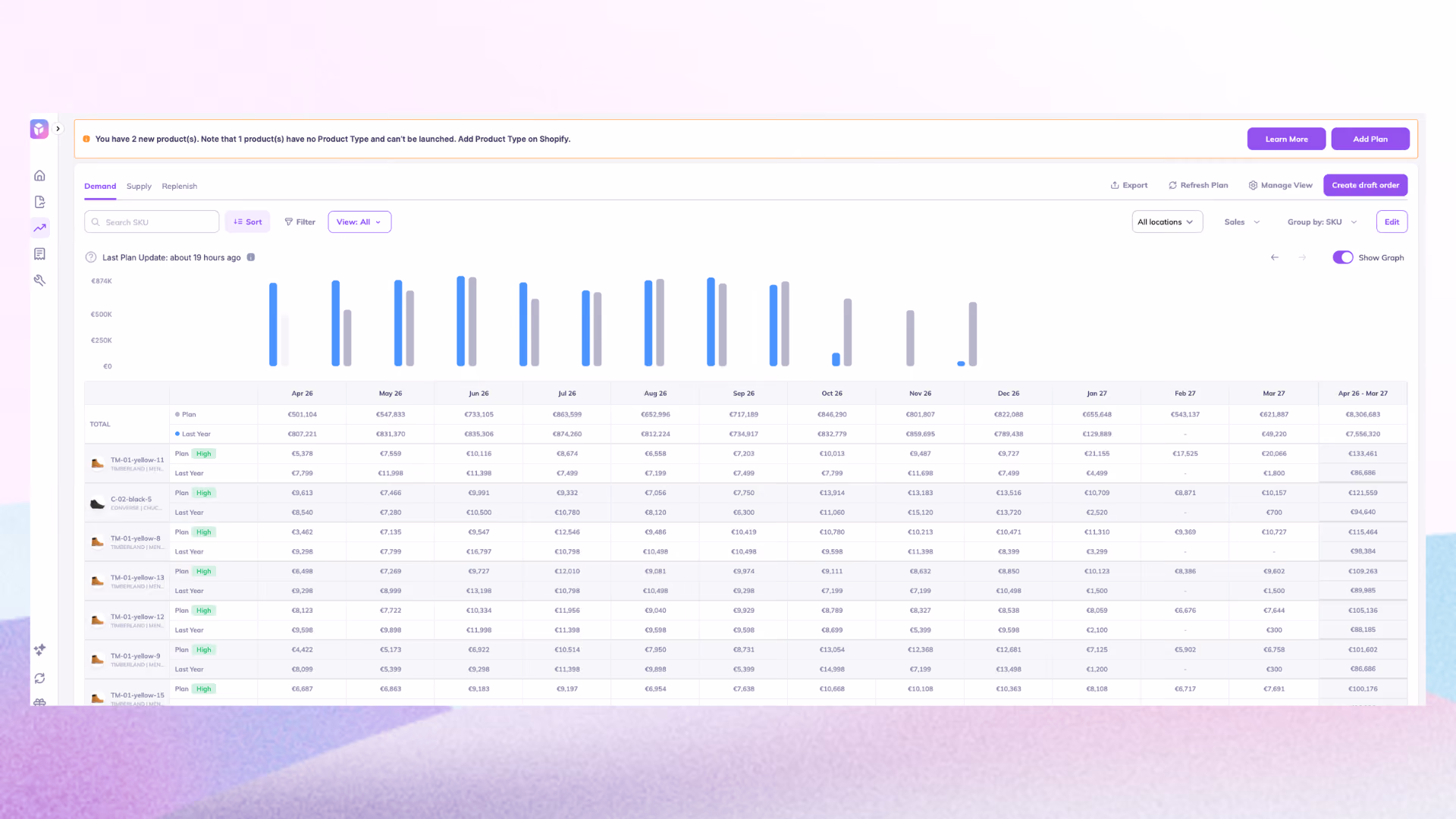Open the trending graph planning sidebar icon
This screenshot has height=819, width=1456.
click(39, 227)
